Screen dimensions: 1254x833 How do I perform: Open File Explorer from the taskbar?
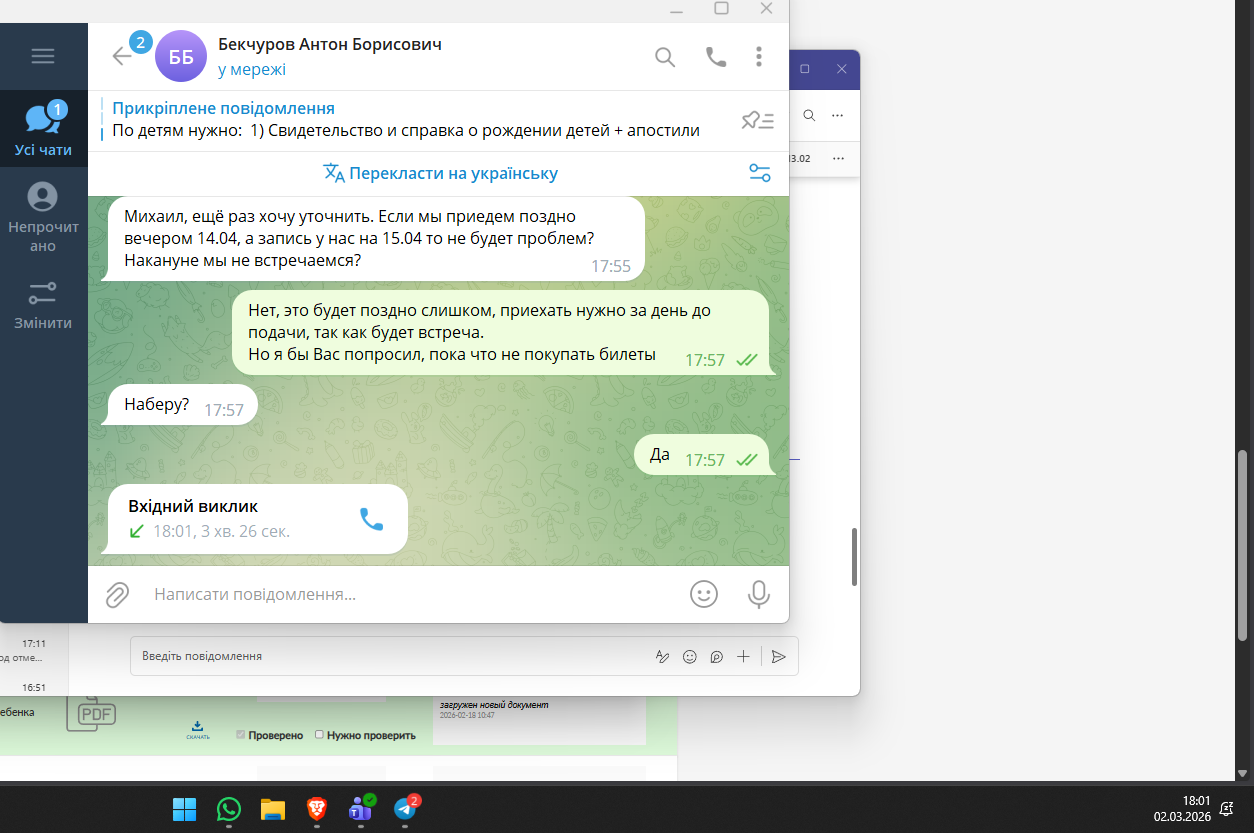(273, 808)
